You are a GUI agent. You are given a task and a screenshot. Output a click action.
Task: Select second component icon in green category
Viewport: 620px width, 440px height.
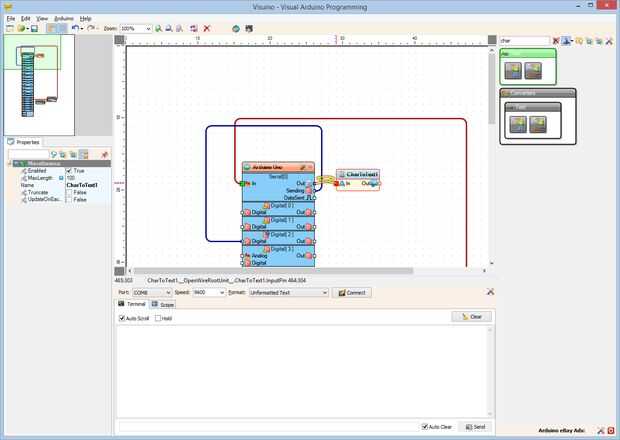533,71
